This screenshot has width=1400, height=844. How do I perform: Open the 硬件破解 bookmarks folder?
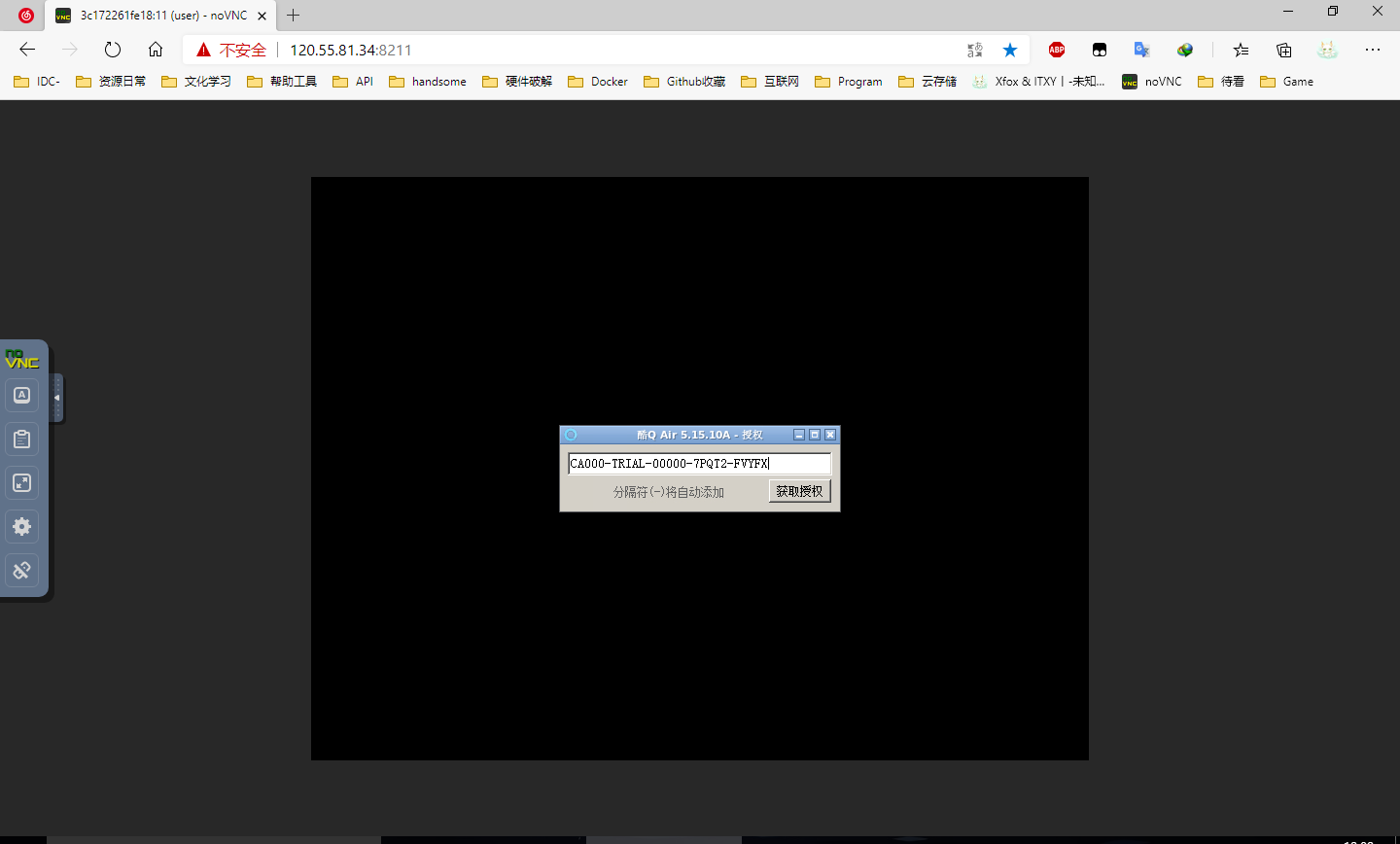[x=517, y=82]
